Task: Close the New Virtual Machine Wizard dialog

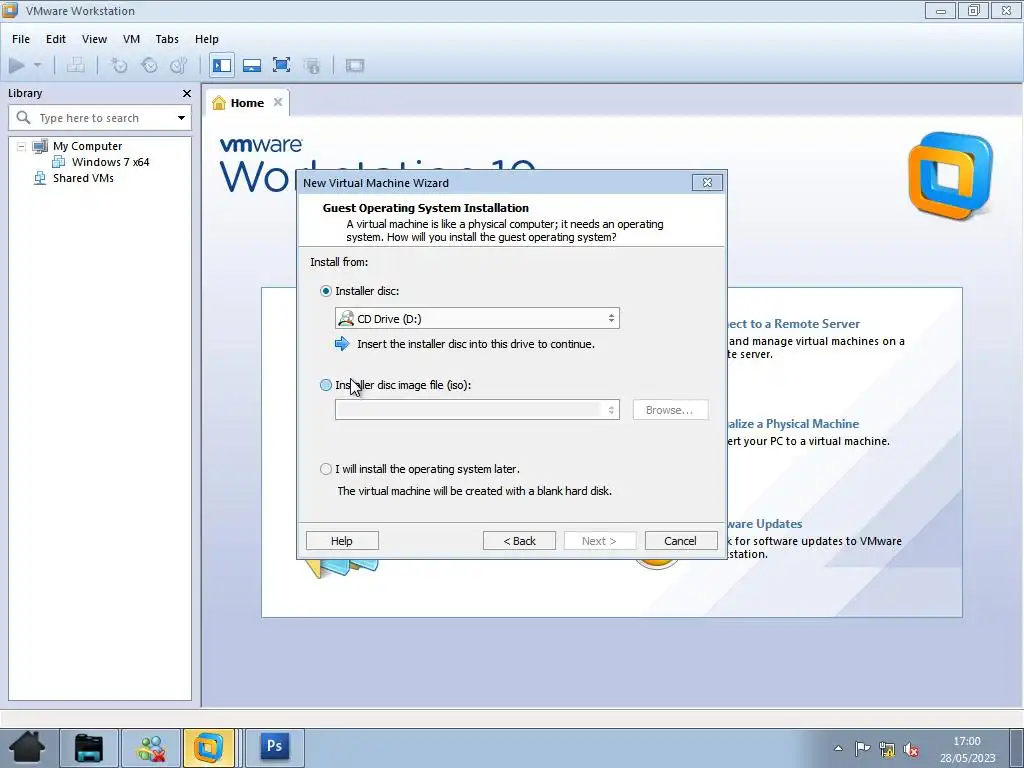Action: (x=707, y=183)
